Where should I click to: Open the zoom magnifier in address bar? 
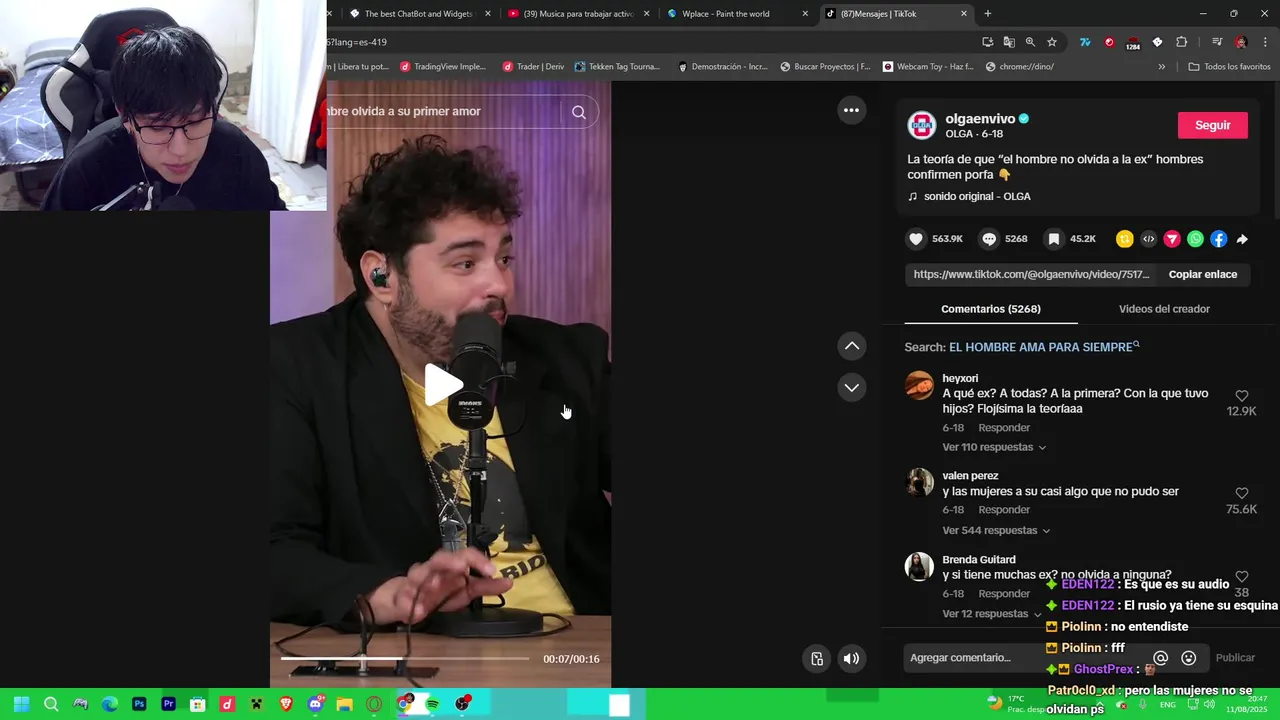[x=1030, y=42]
